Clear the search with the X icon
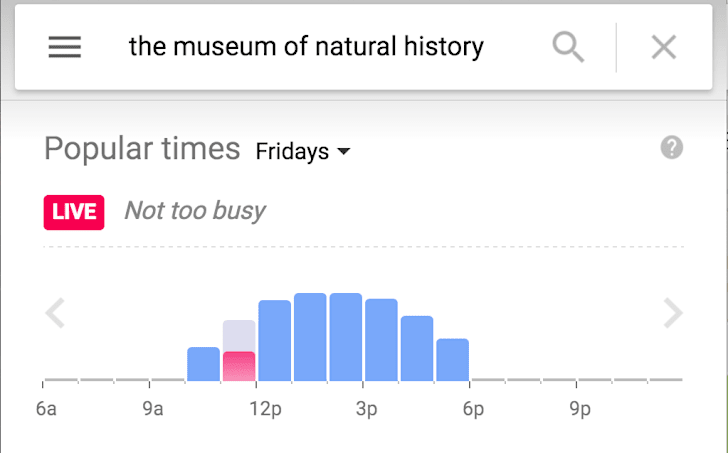Viewport: 728px width, 453px height. [x=663, y=47]
